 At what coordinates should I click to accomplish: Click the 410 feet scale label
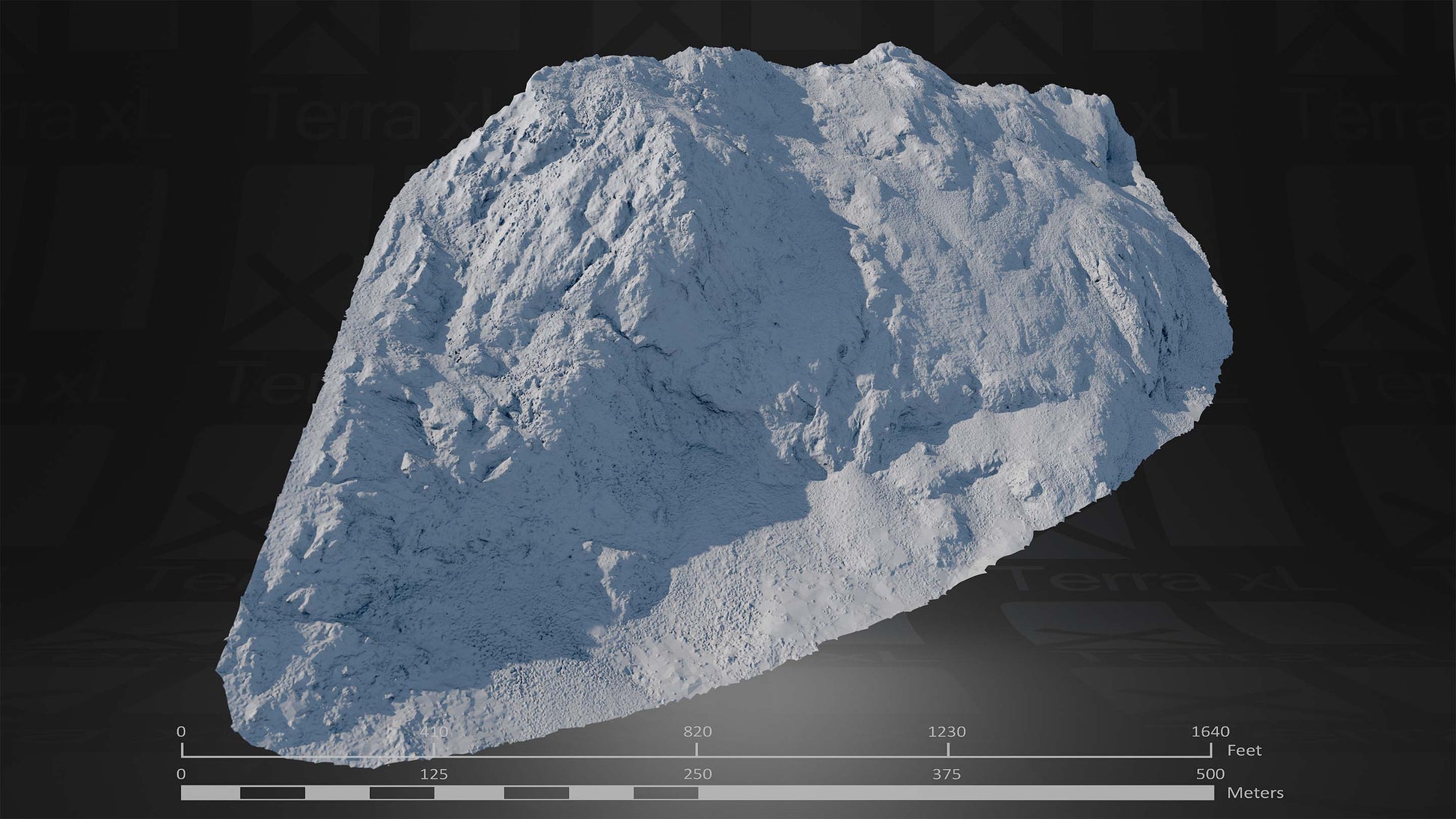[x=435, y=731]
